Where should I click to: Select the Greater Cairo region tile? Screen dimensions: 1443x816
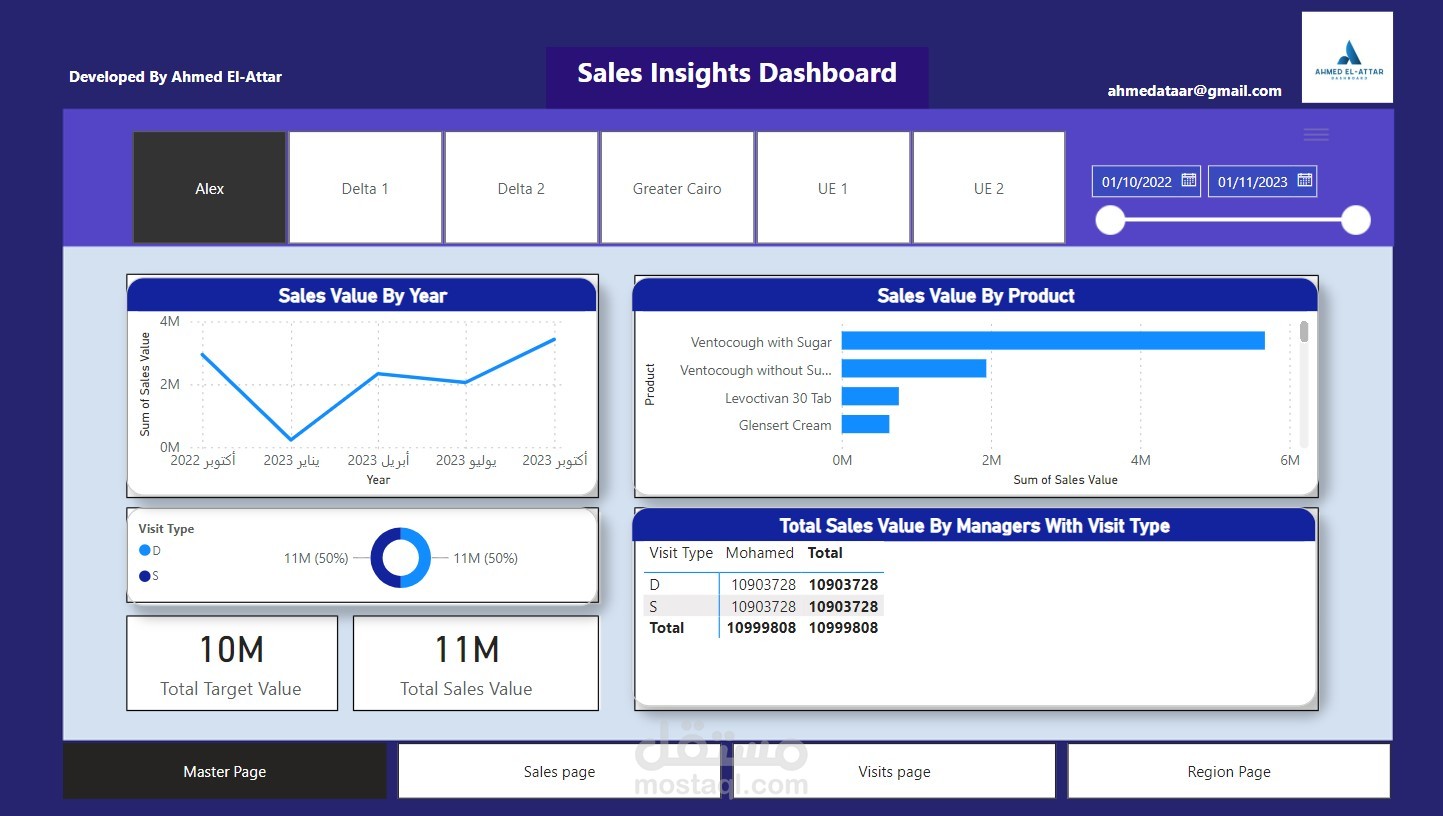click(x=677, y=188)
